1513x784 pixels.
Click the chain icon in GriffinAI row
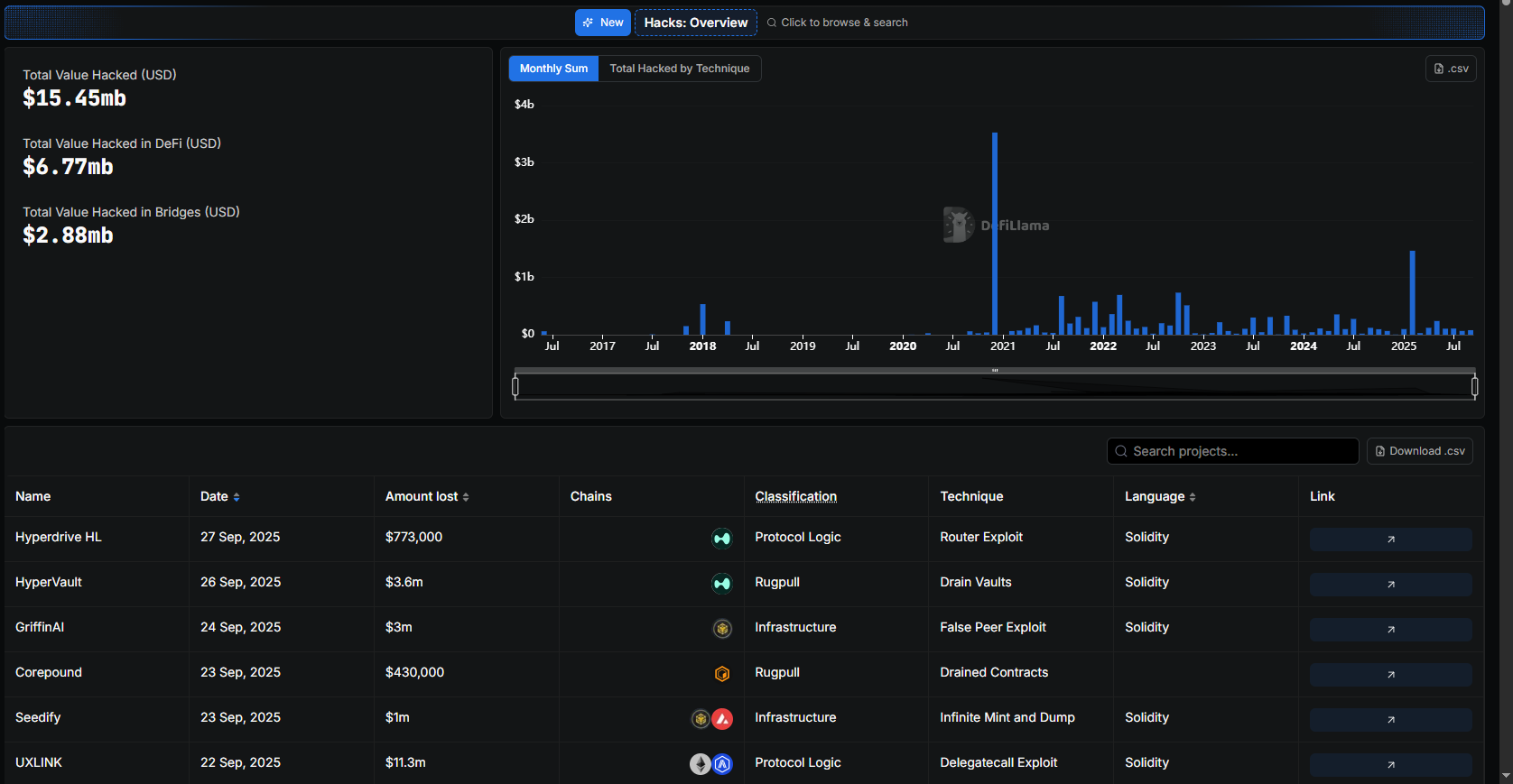(722, 629)
